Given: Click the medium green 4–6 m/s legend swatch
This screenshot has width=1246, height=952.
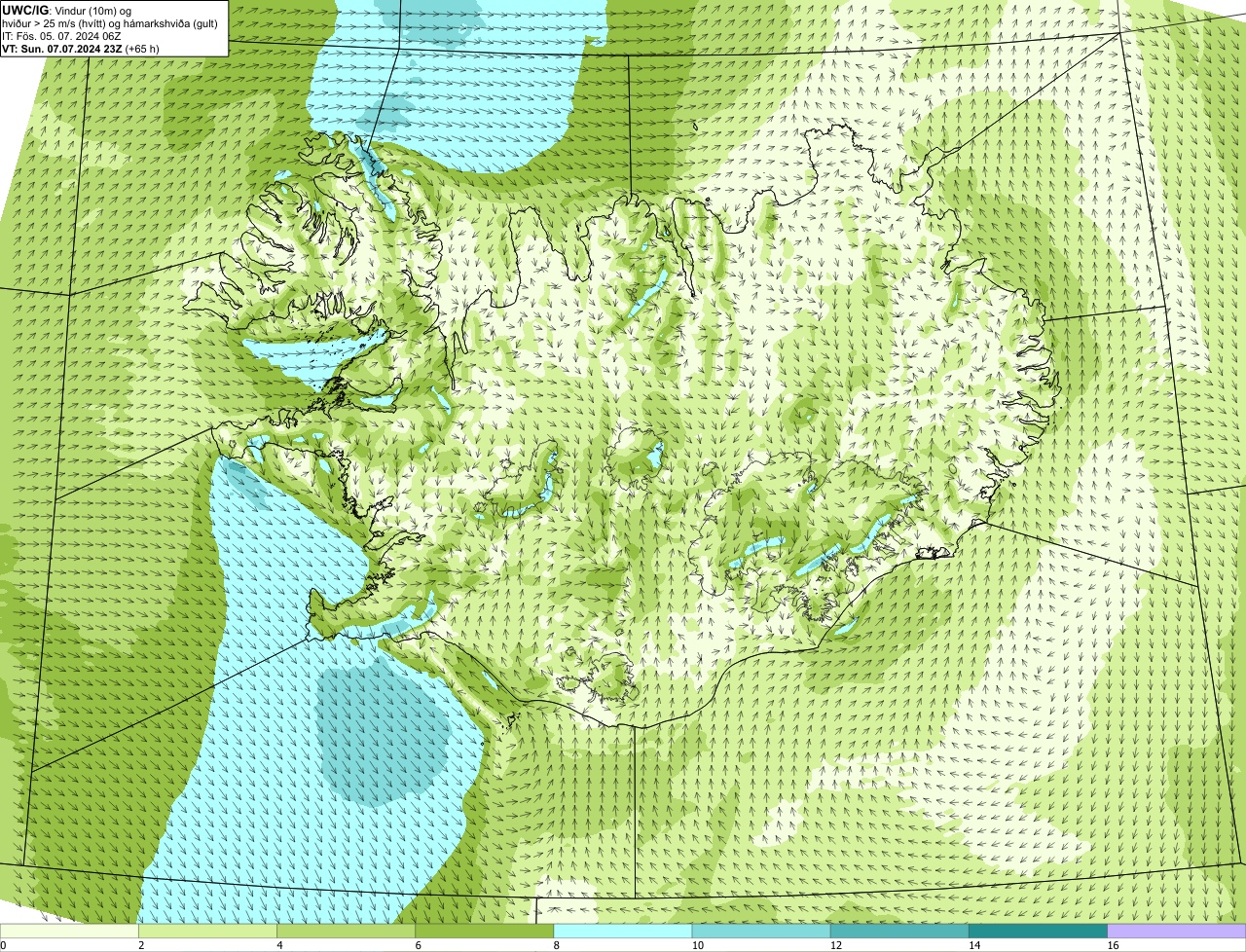Looking at the screenshot, I should 346,931.
